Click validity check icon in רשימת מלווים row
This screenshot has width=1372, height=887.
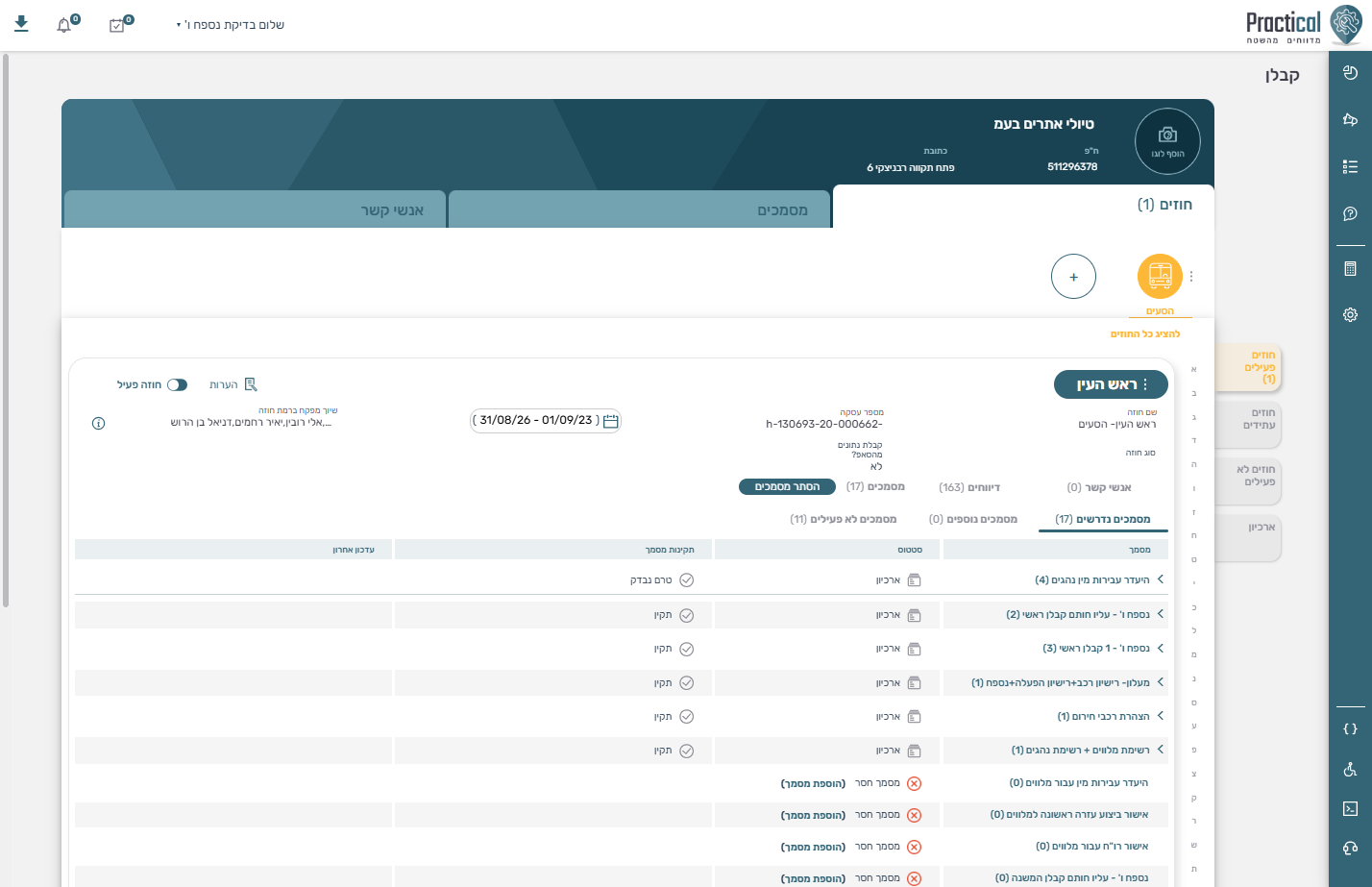[x=686, y=751]
